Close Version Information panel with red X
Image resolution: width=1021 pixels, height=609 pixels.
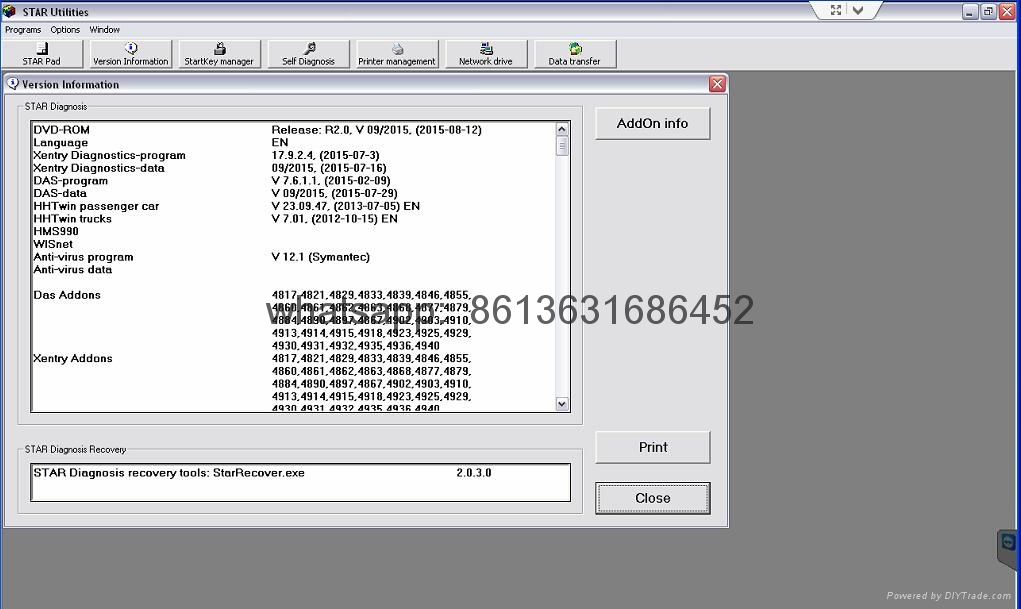pos(717,84)
